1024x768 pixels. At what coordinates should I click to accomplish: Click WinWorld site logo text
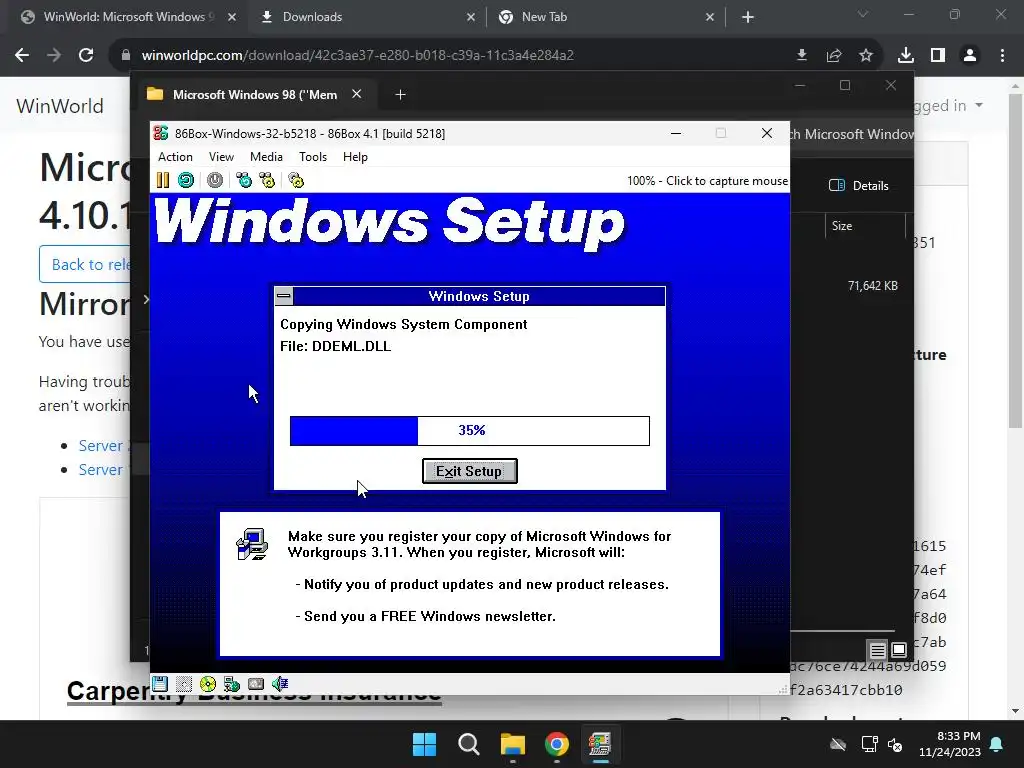tap(59, 106)
